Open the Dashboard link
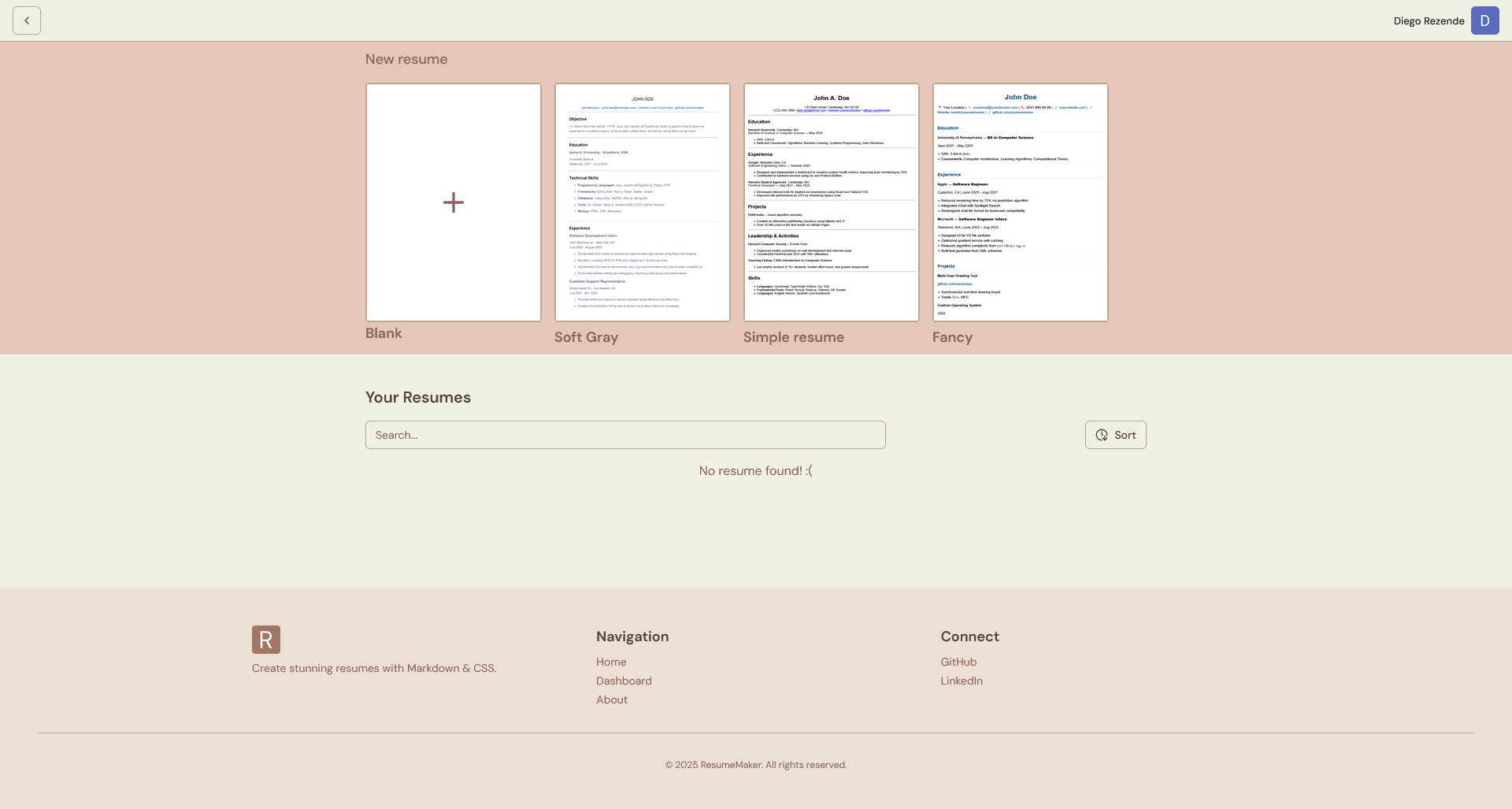The height and width of the screenshot is (809, 1512). click(x=624, y=681)
